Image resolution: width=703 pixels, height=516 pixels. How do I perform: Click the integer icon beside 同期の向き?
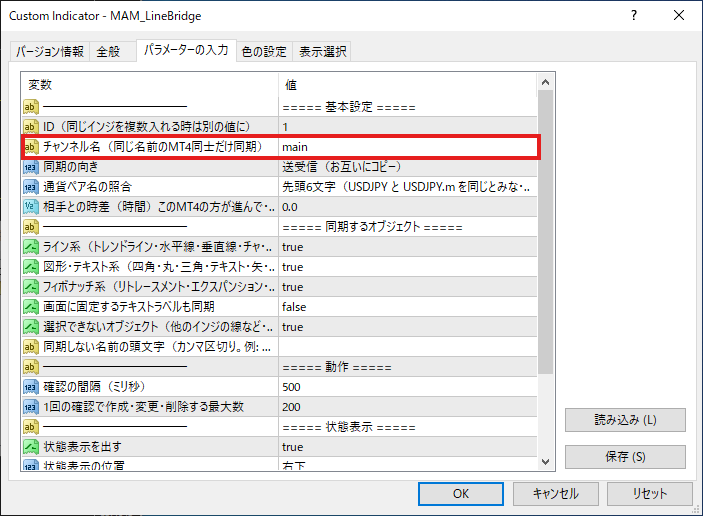(x=31, y=167)
